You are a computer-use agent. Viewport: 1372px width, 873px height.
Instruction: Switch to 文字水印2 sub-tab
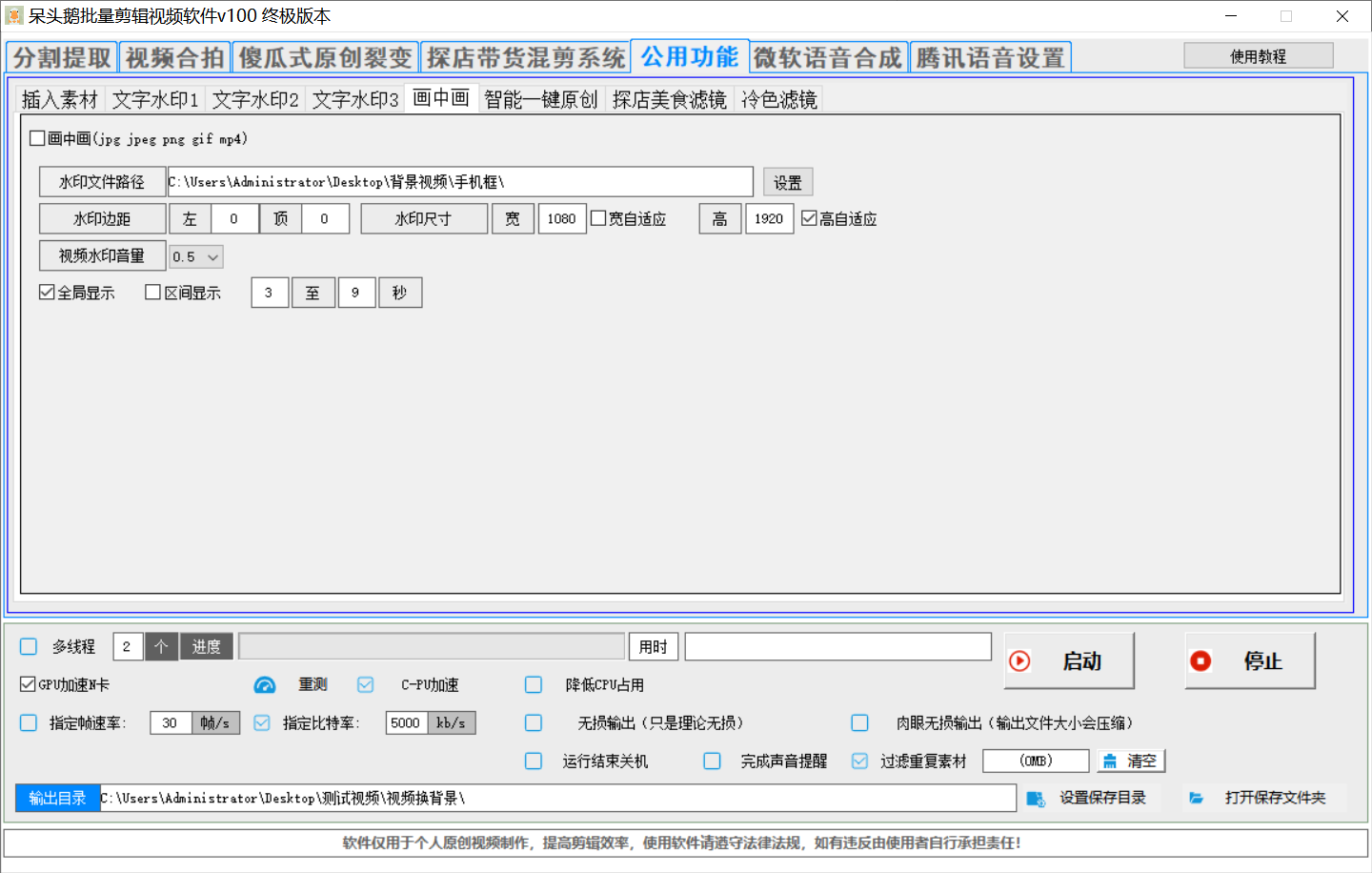click(x=255, y=99)
